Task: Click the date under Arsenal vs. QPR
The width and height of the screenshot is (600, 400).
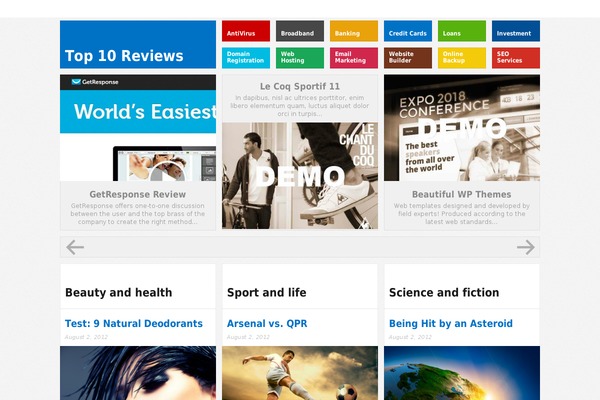Action: click(248, 337)
